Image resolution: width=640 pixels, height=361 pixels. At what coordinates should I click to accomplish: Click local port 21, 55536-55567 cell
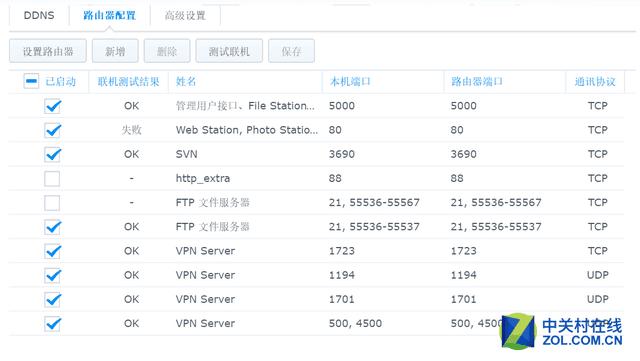click(374, 203)
